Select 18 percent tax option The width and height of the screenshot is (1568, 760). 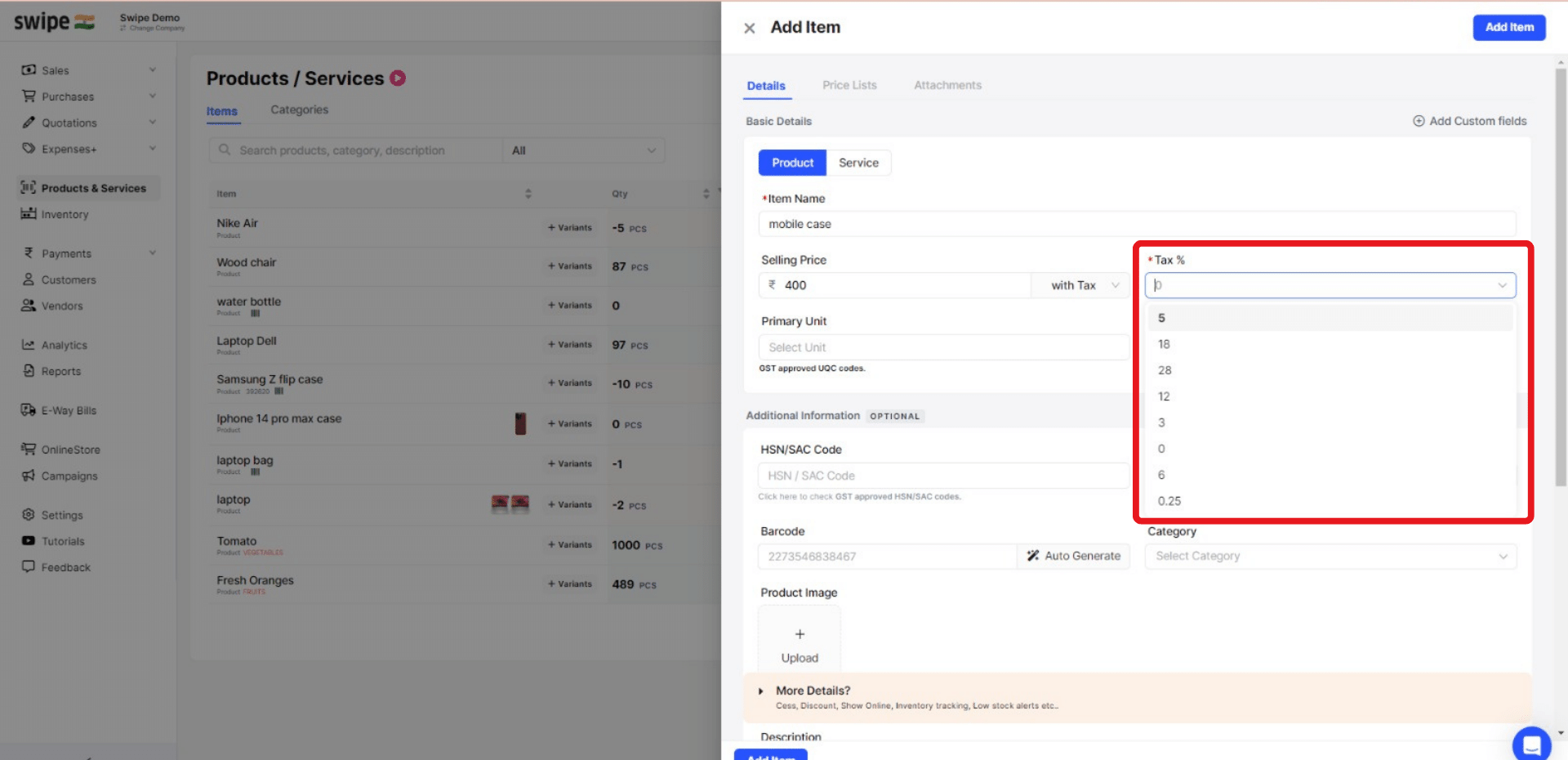click(1330, 344)
